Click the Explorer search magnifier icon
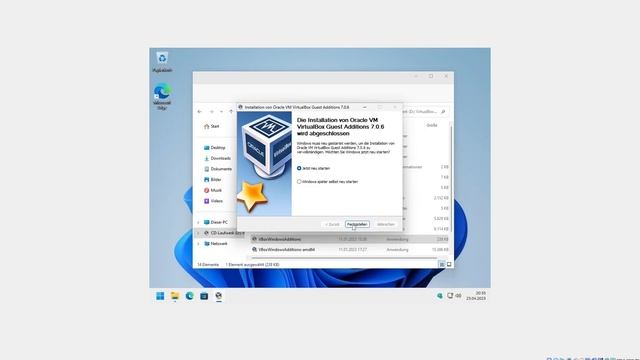This screenshot has height=360, width=640. click(x=443, y=111)
